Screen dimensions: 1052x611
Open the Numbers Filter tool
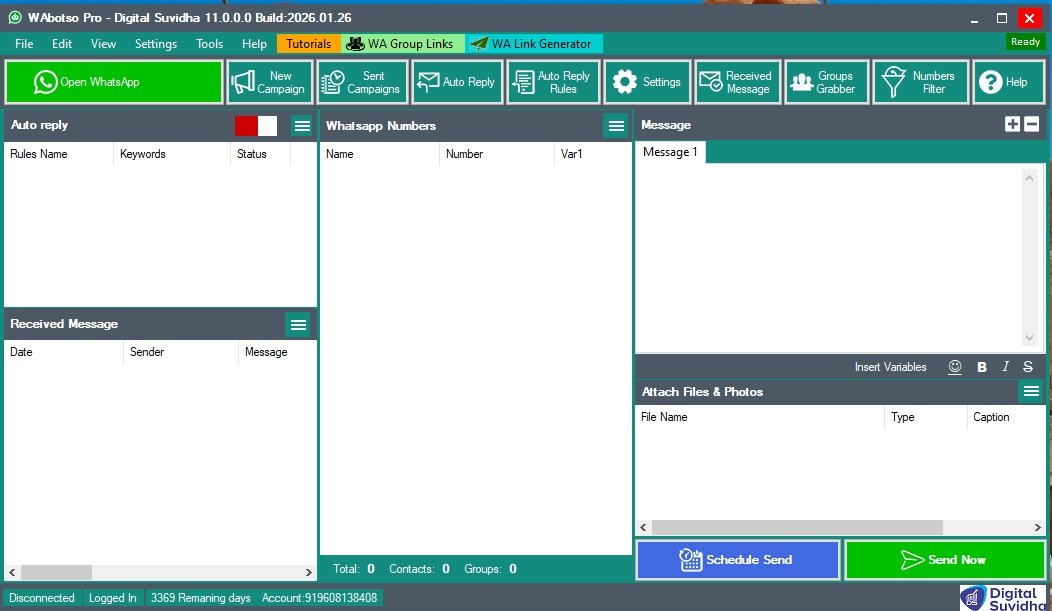(x=920, y=81)
